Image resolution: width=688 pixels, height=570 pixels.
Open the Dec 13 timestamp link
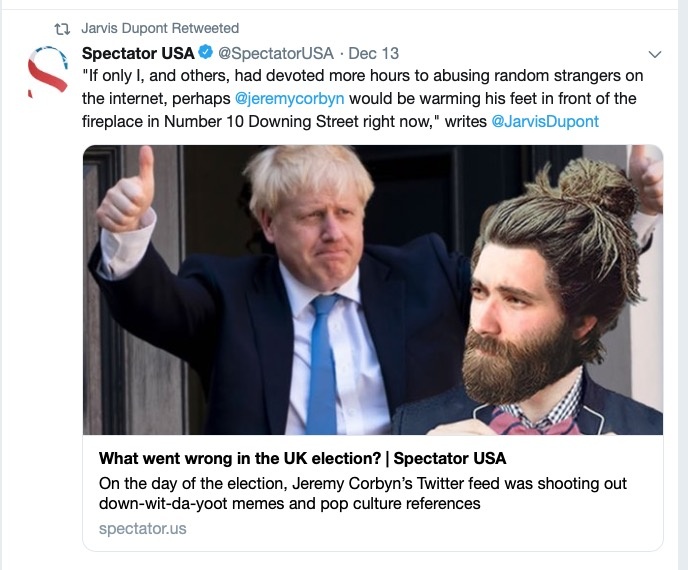373,54
